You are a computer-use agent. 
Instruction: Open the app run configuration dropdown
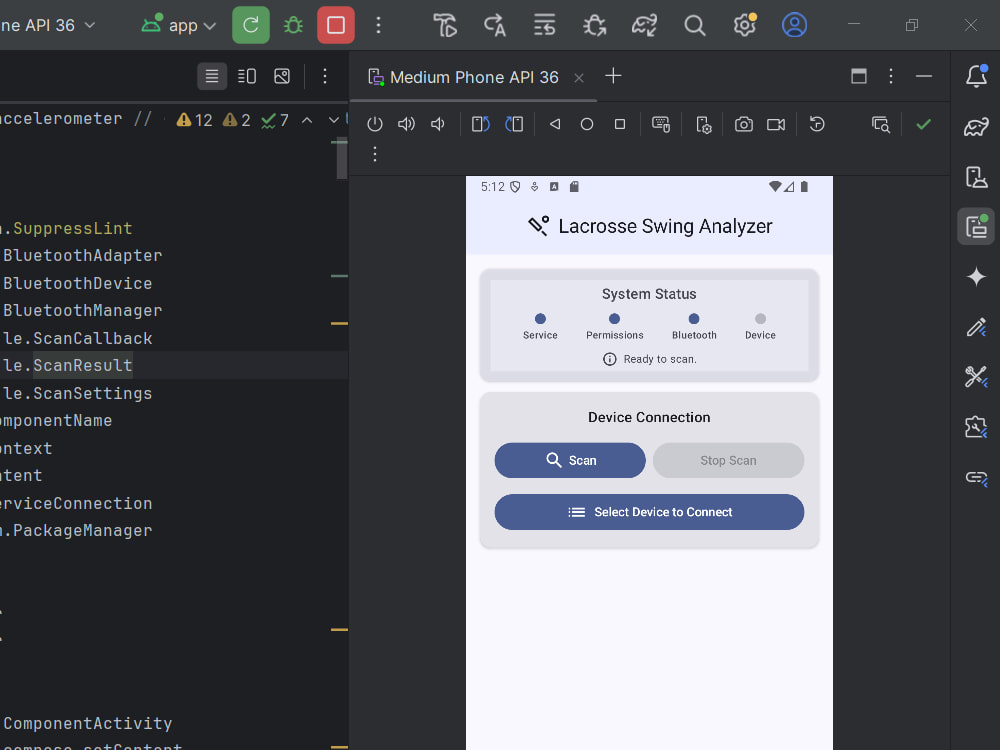point(179,26)
